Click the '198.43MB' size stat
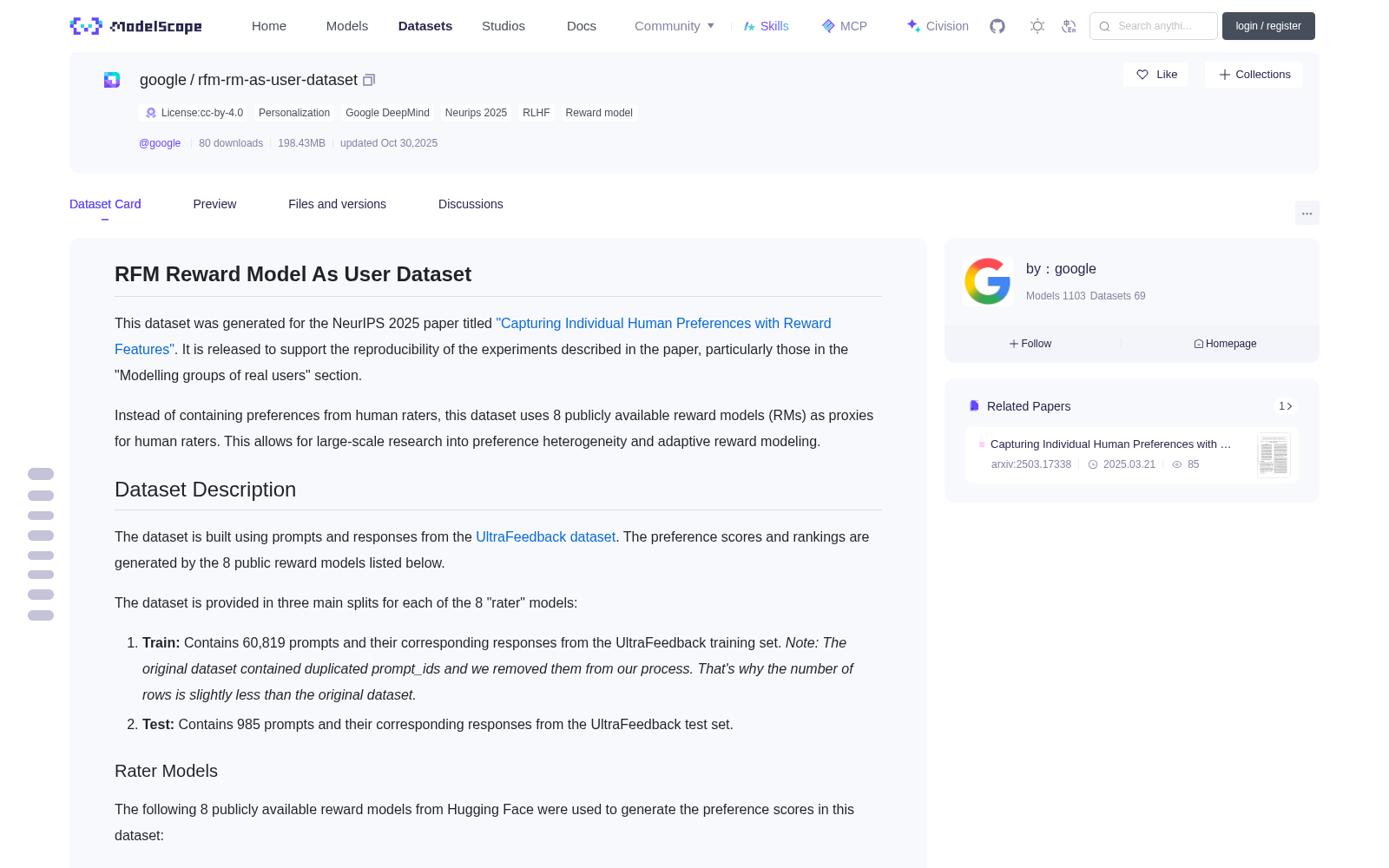Screen dimensions: 1389x868 (x=301, y=143)
